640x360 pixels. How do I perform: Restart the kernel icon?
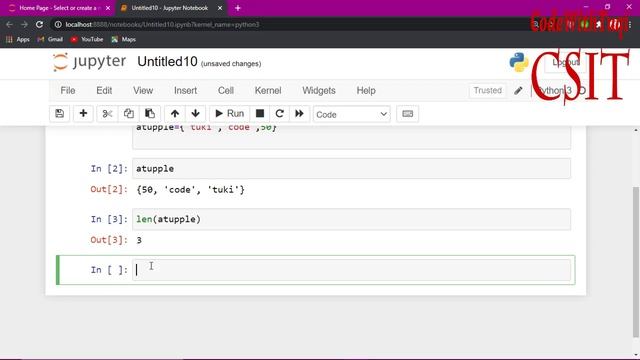coord(280,114)
